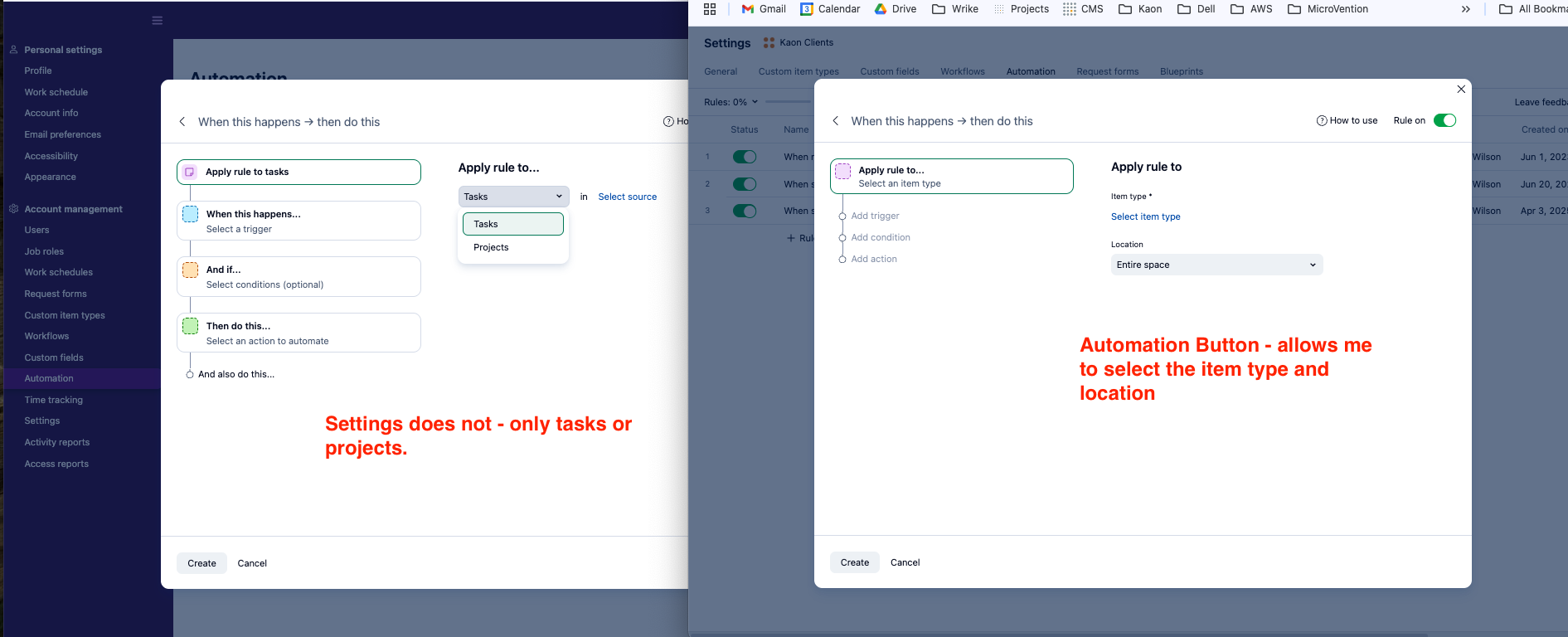1568x637 pixels.
Task: Toggle status switch for rule 2
Action: pyautogui.click(x=745, y=184)
